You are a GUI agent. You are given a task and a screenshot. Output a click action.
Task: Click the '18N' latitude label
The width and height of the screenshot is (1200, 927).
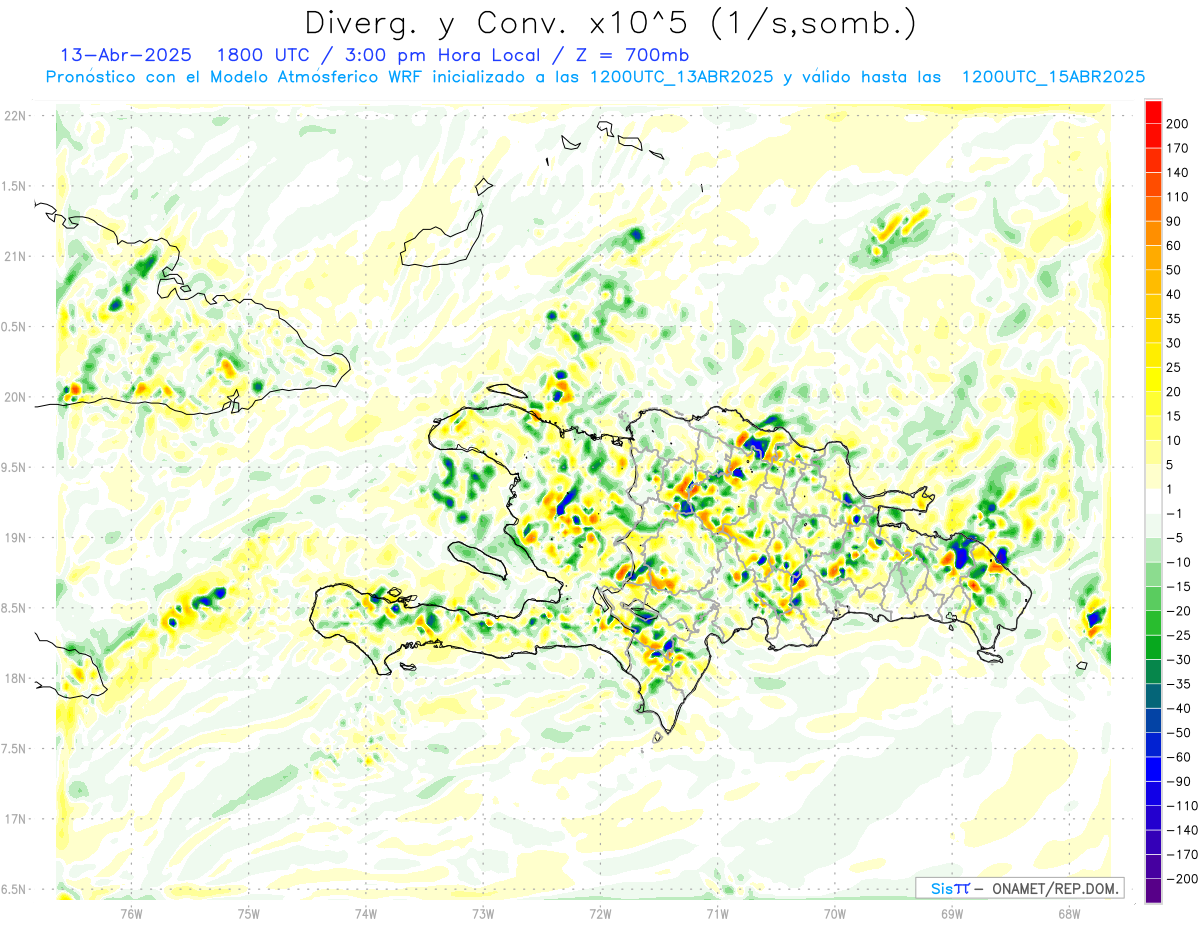(x=14, y=678)
